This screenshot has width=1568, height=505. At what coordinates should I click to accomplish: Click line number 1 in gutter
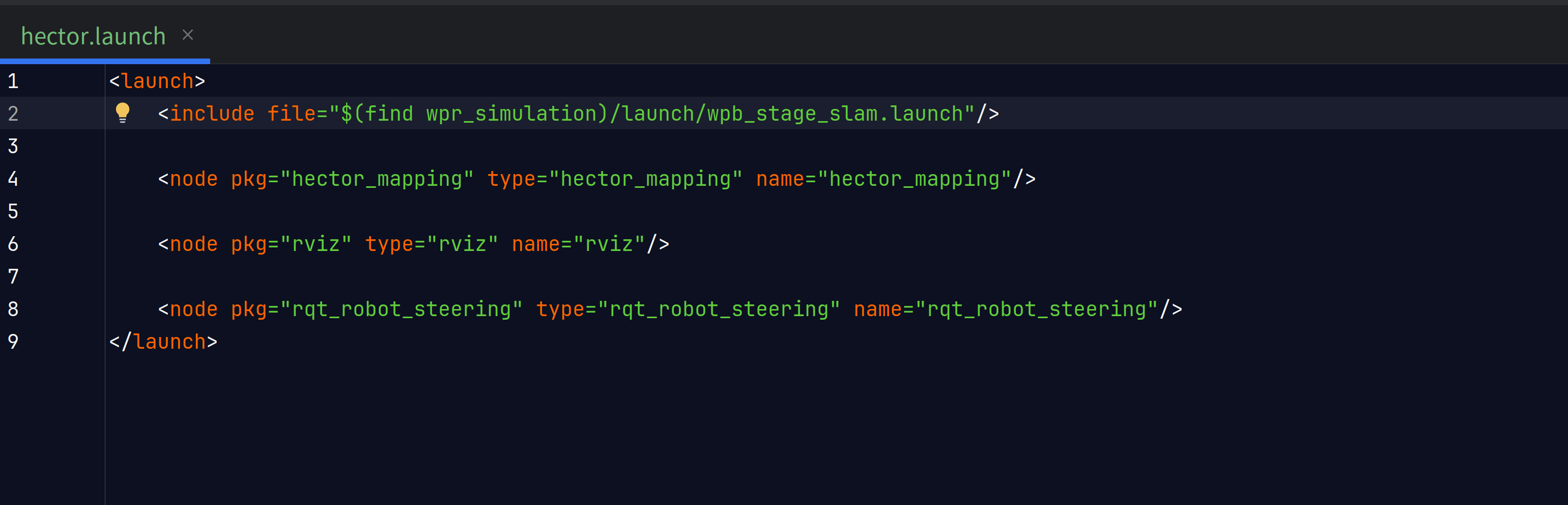[13, 81]
